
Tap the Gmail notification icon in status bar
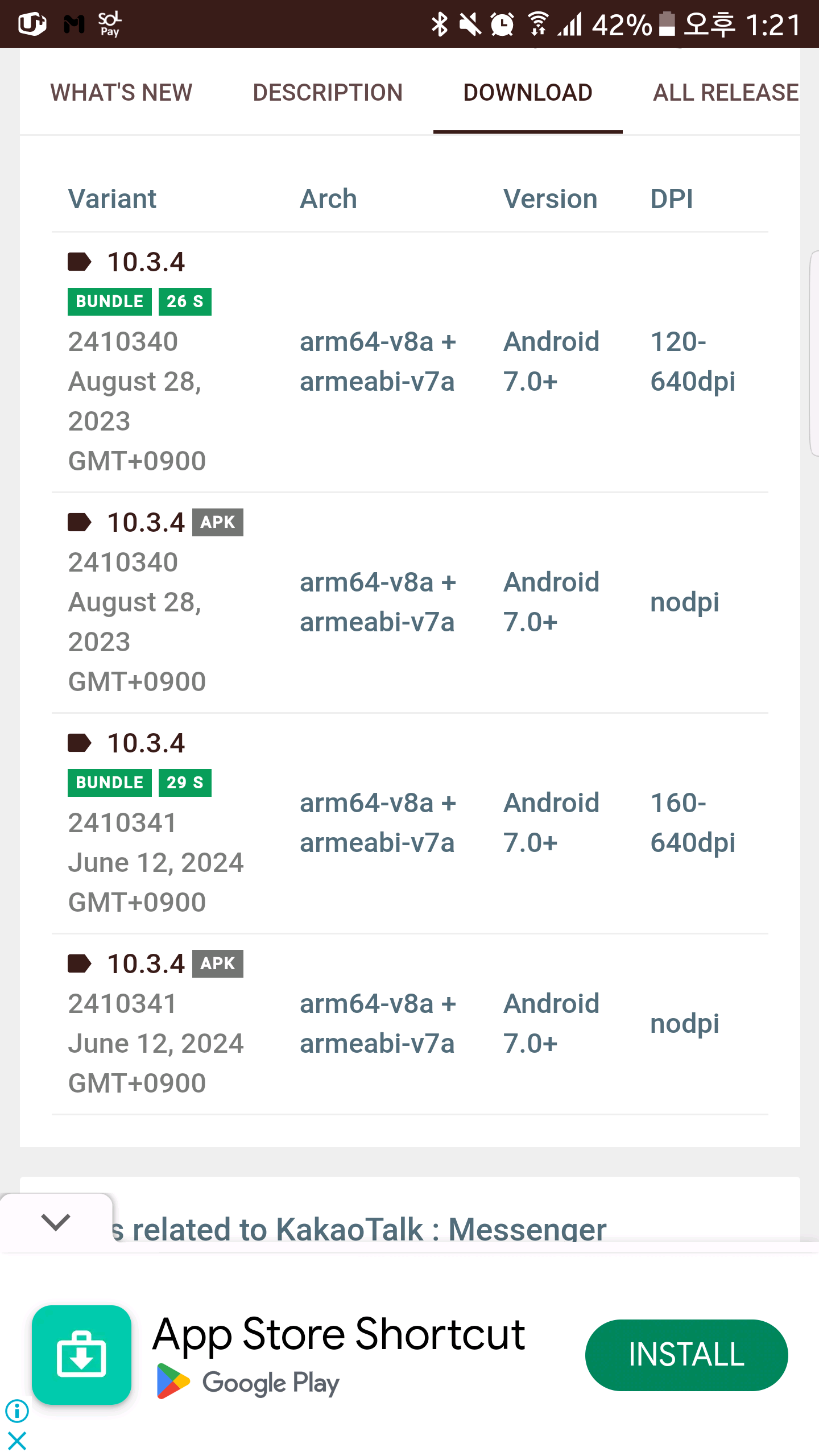[74, 24]
